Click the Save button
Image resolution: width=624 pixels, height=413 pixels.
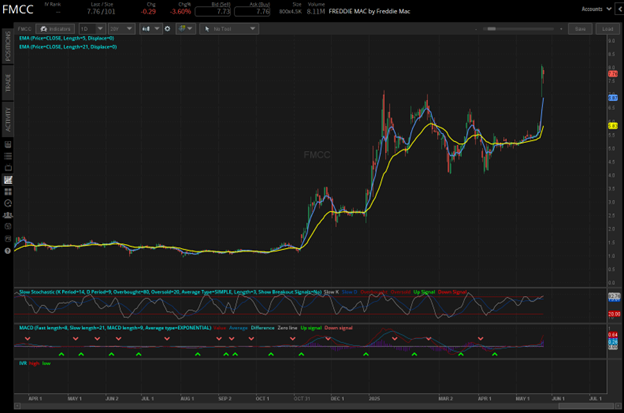[x=580, y=29]
